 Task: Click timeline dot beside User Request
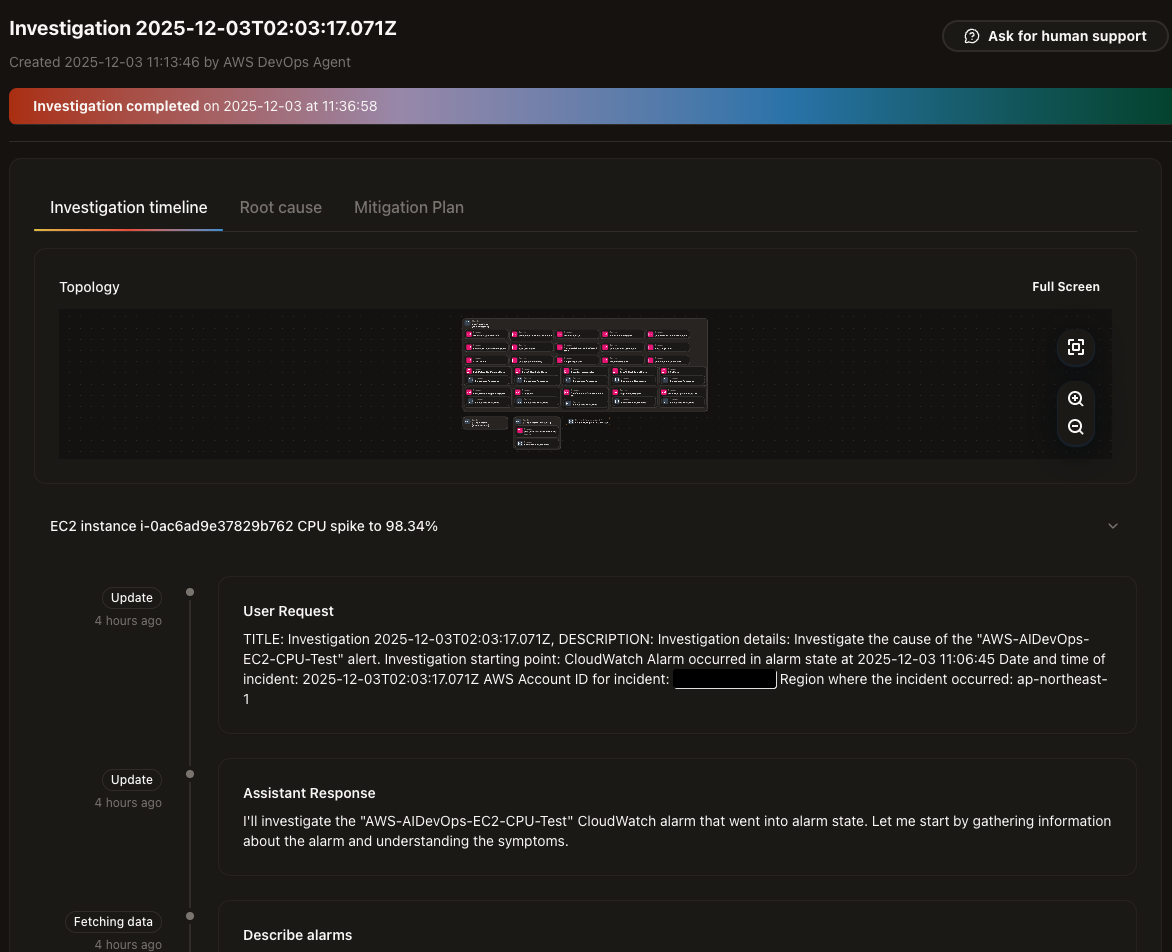tap(190, 592)
